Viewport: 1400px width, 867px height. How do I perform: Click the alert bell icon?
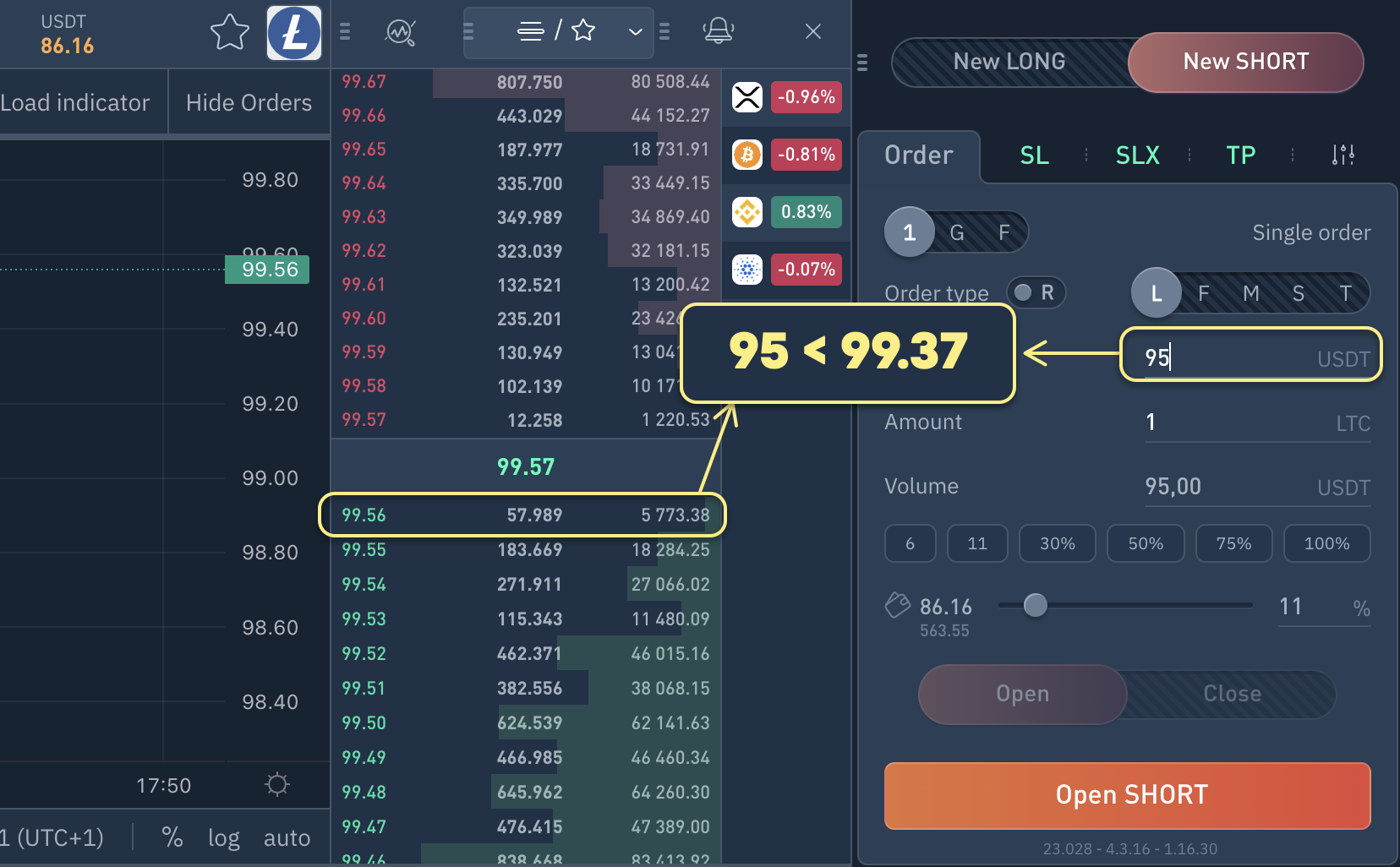(x=718, y=31)
